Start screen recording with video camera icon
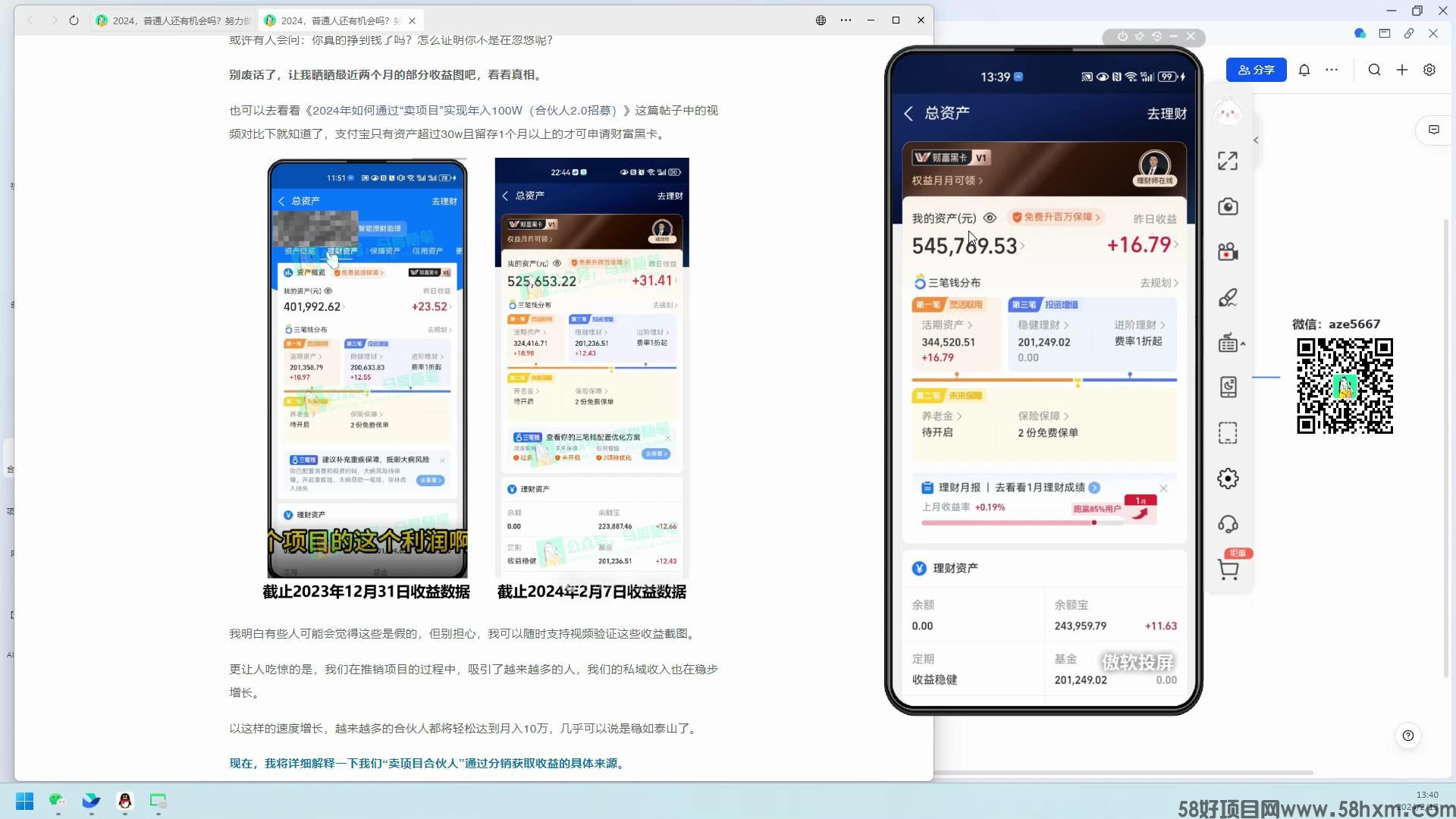1456x819 pixels. (x=1228, y=252)
